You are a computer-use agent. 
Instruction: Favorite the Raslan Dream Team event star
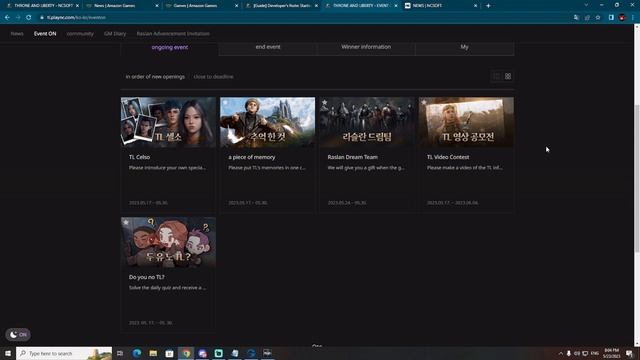(324, 102)
